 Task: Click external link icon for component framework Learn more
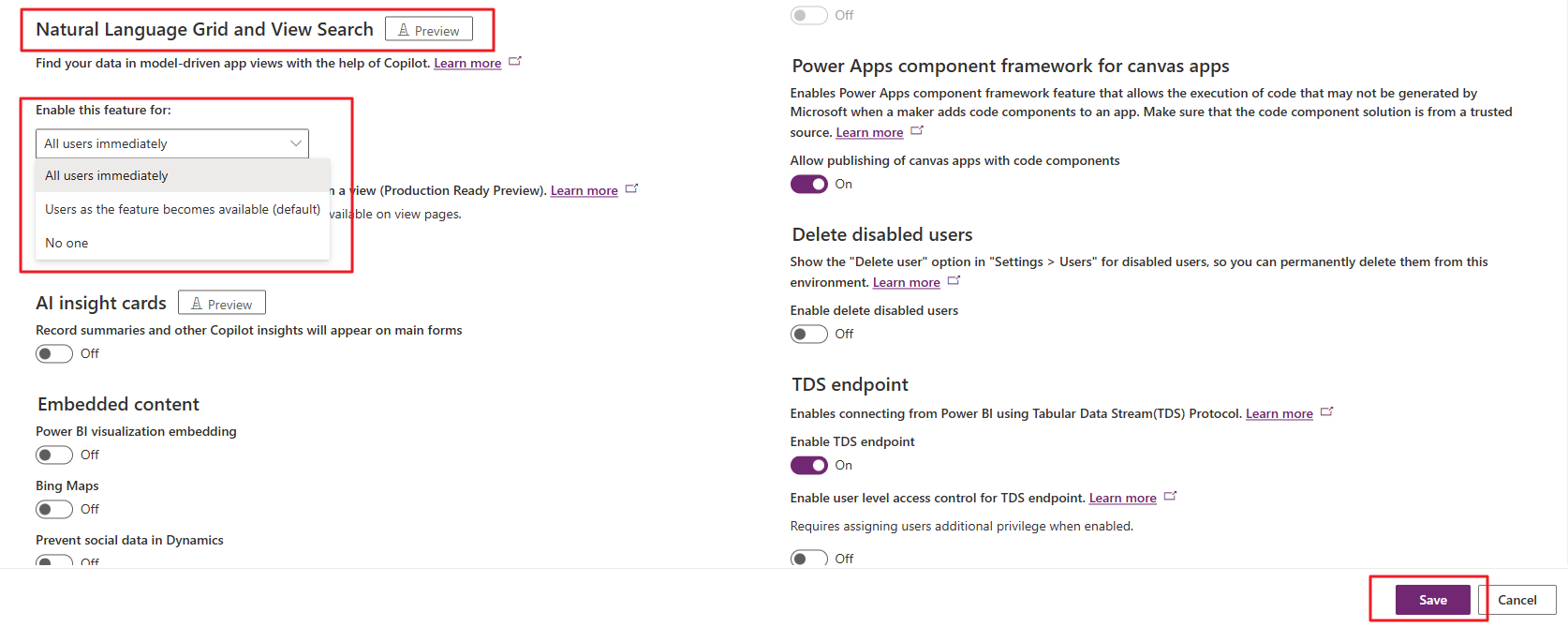coord(917,131)
